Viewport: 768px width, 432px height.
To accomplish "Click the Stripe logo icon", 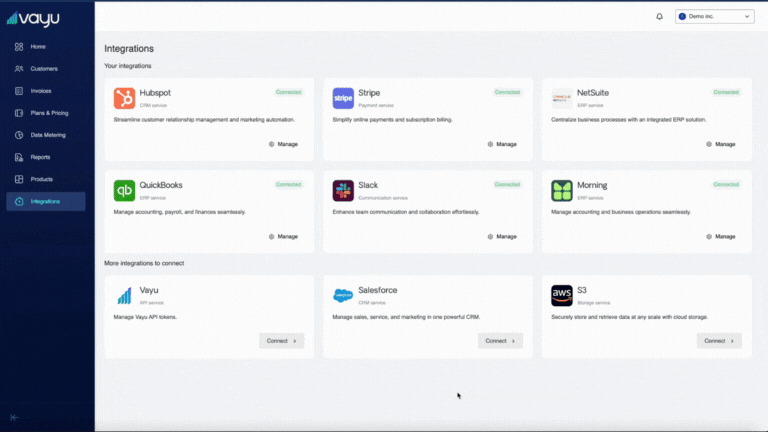I will pyautogui.click(x=343, y=98).
